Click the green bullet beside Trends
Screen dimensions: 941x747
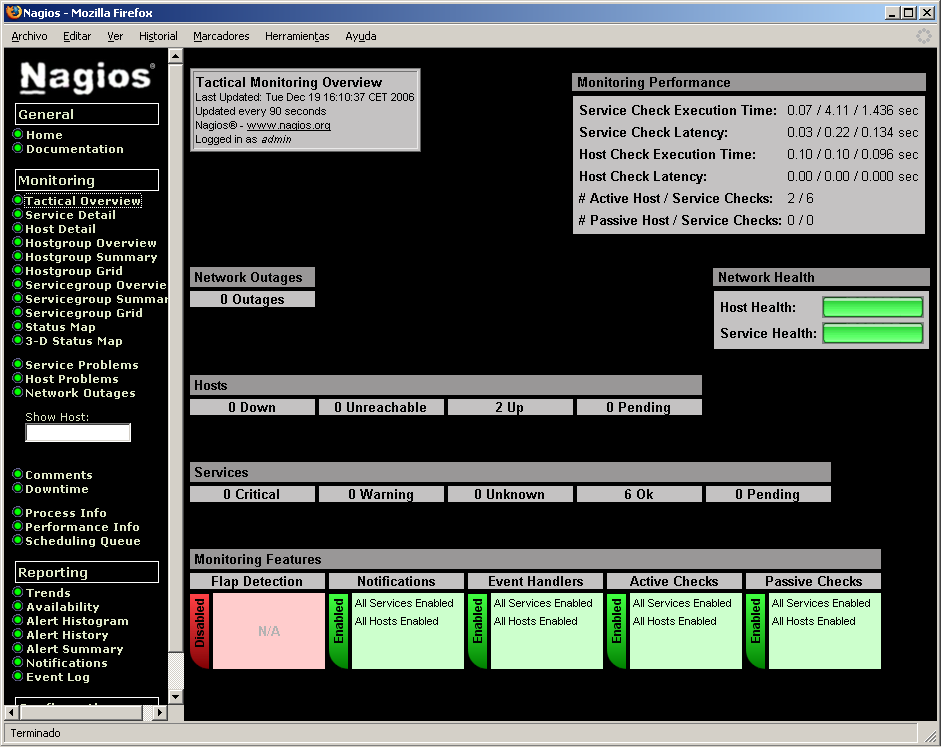tap(18, 592)
